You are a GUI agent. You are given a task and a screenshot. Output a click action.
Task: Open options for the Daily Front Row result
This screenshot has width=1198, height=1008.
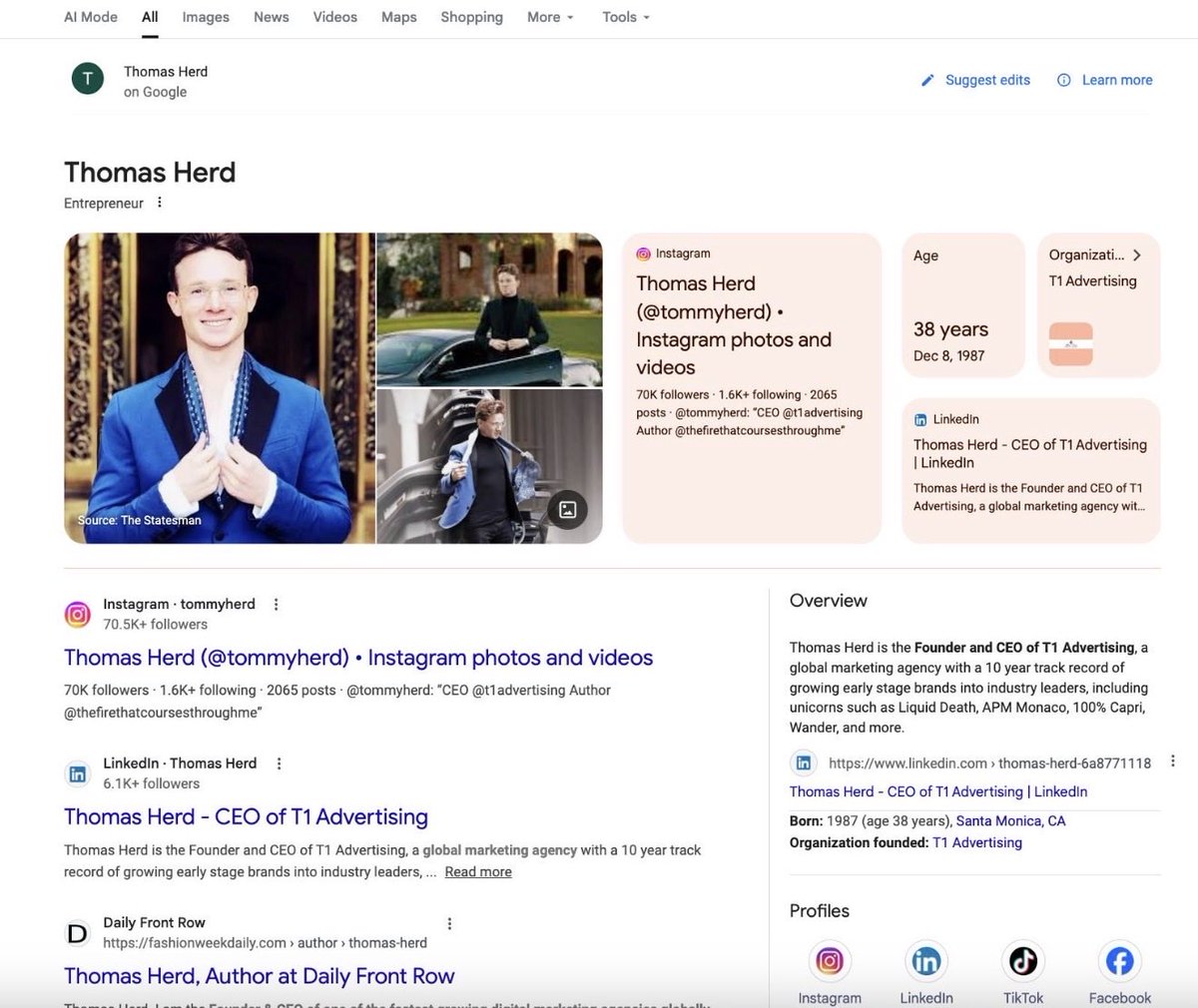tap(449, 923)
